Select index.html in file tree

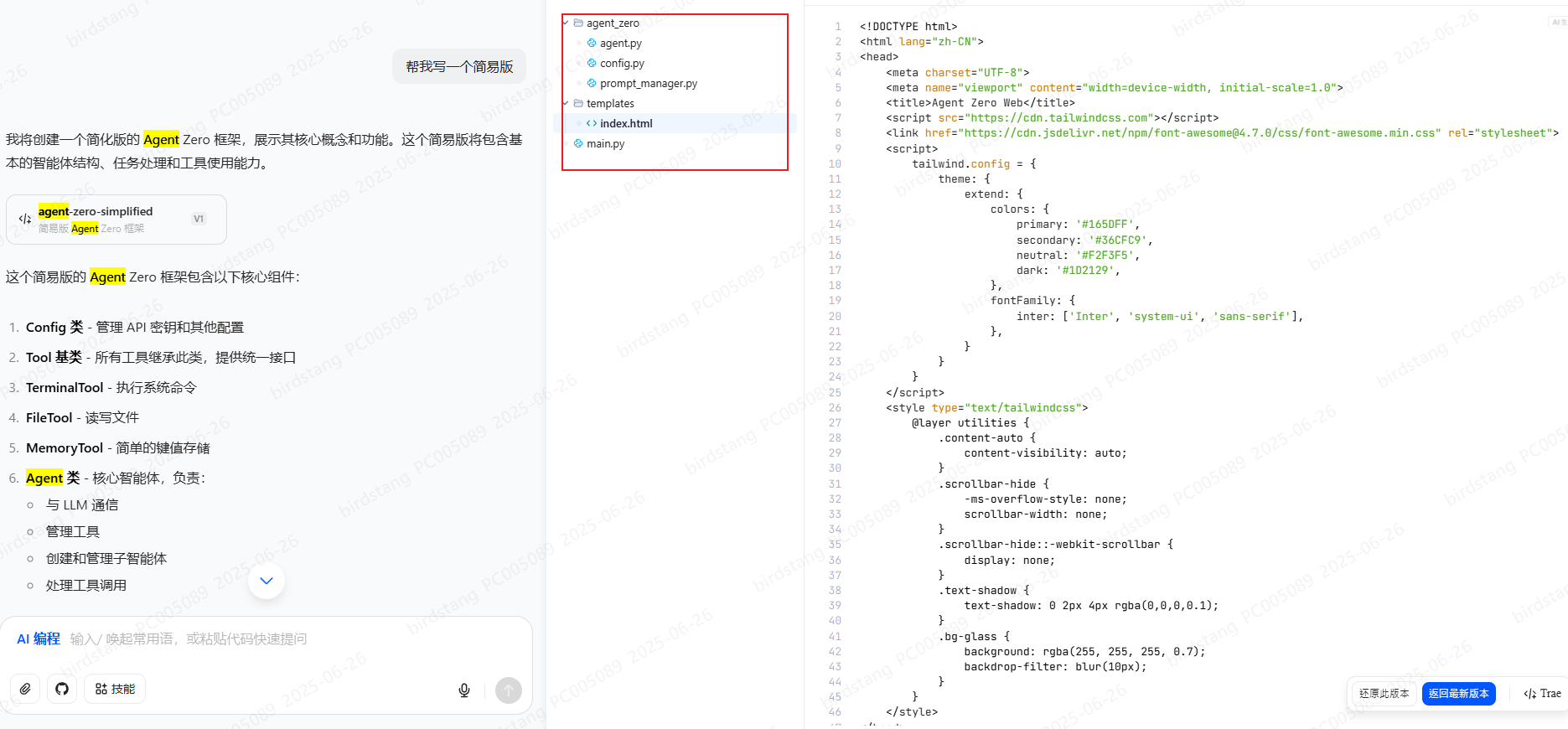(625, 124)
